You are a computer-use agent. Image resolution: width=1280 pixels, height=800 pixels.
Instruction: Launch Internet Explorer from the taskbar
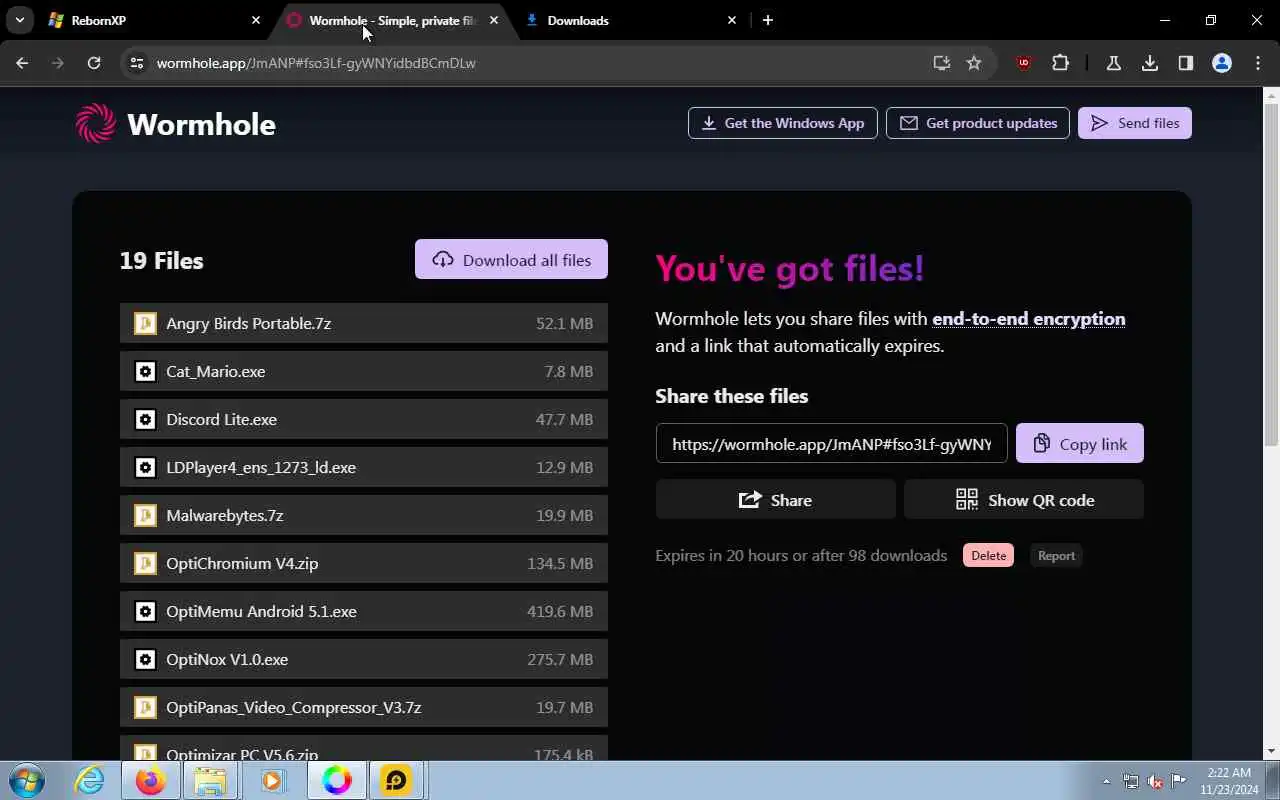pyautogui.click(x=90, y=780)
